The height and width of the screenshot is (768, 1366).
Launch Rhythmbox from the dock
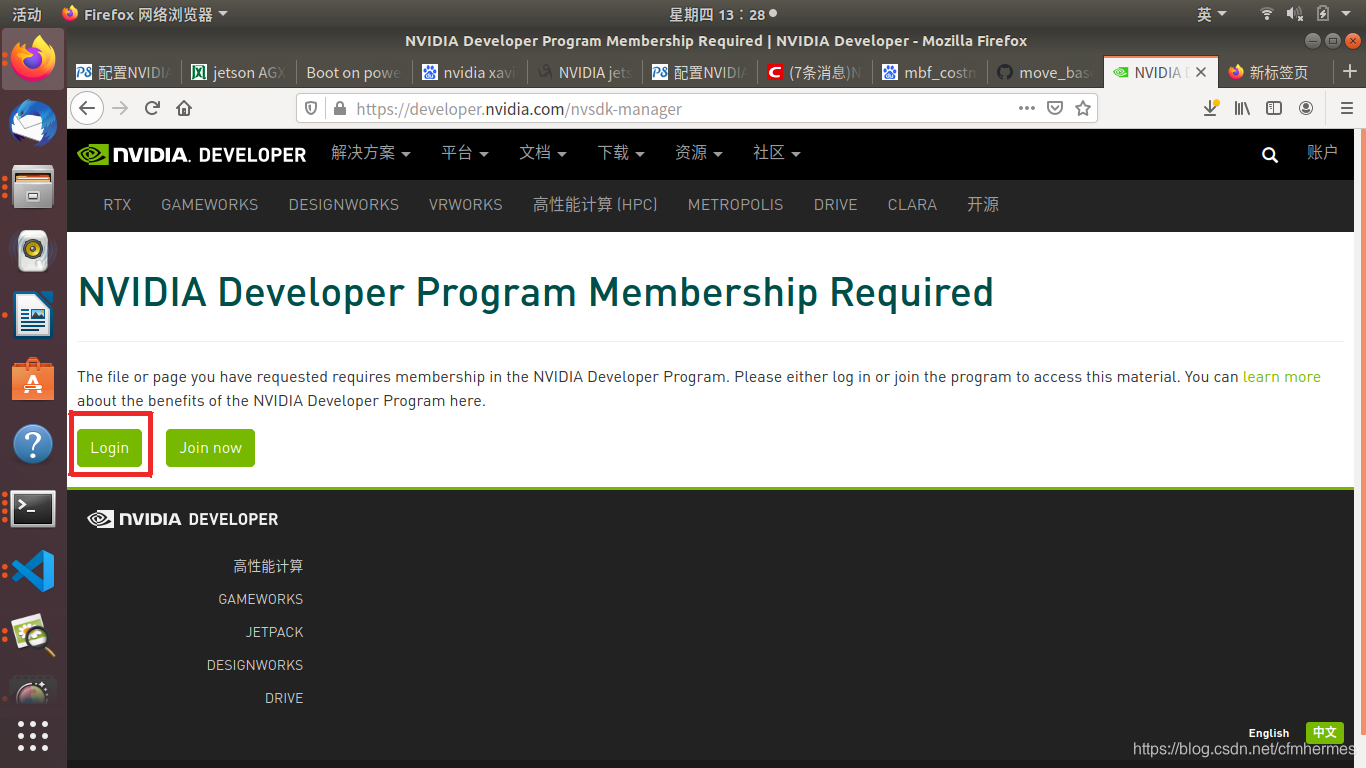pos(33,251)
